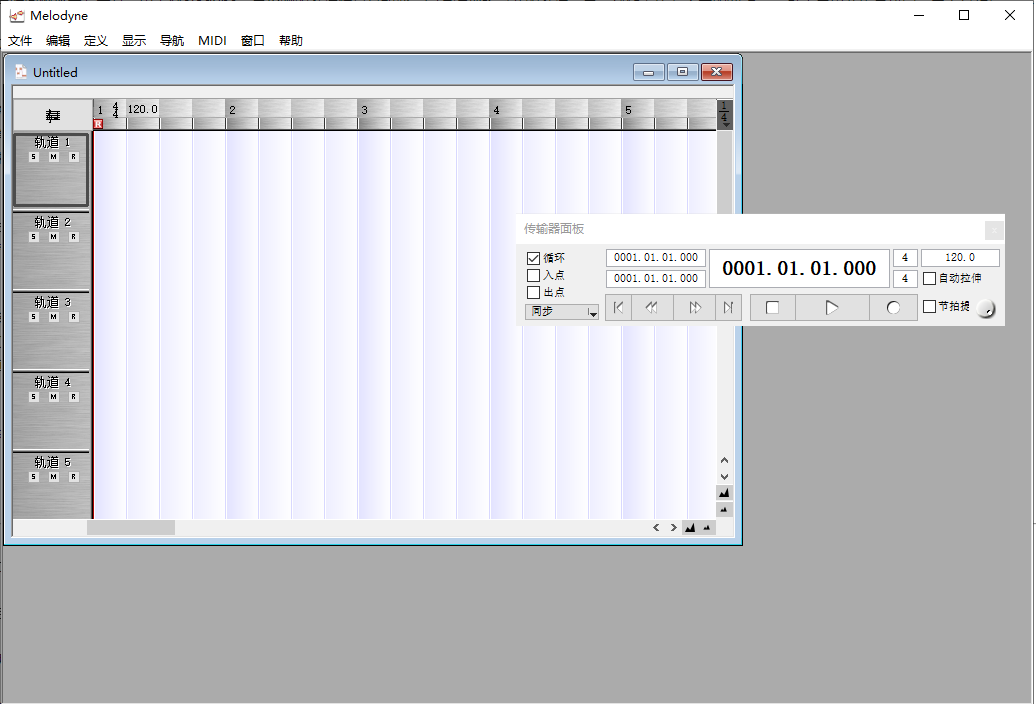
Task: Jump to start with skip-back button
Action: 618,308
